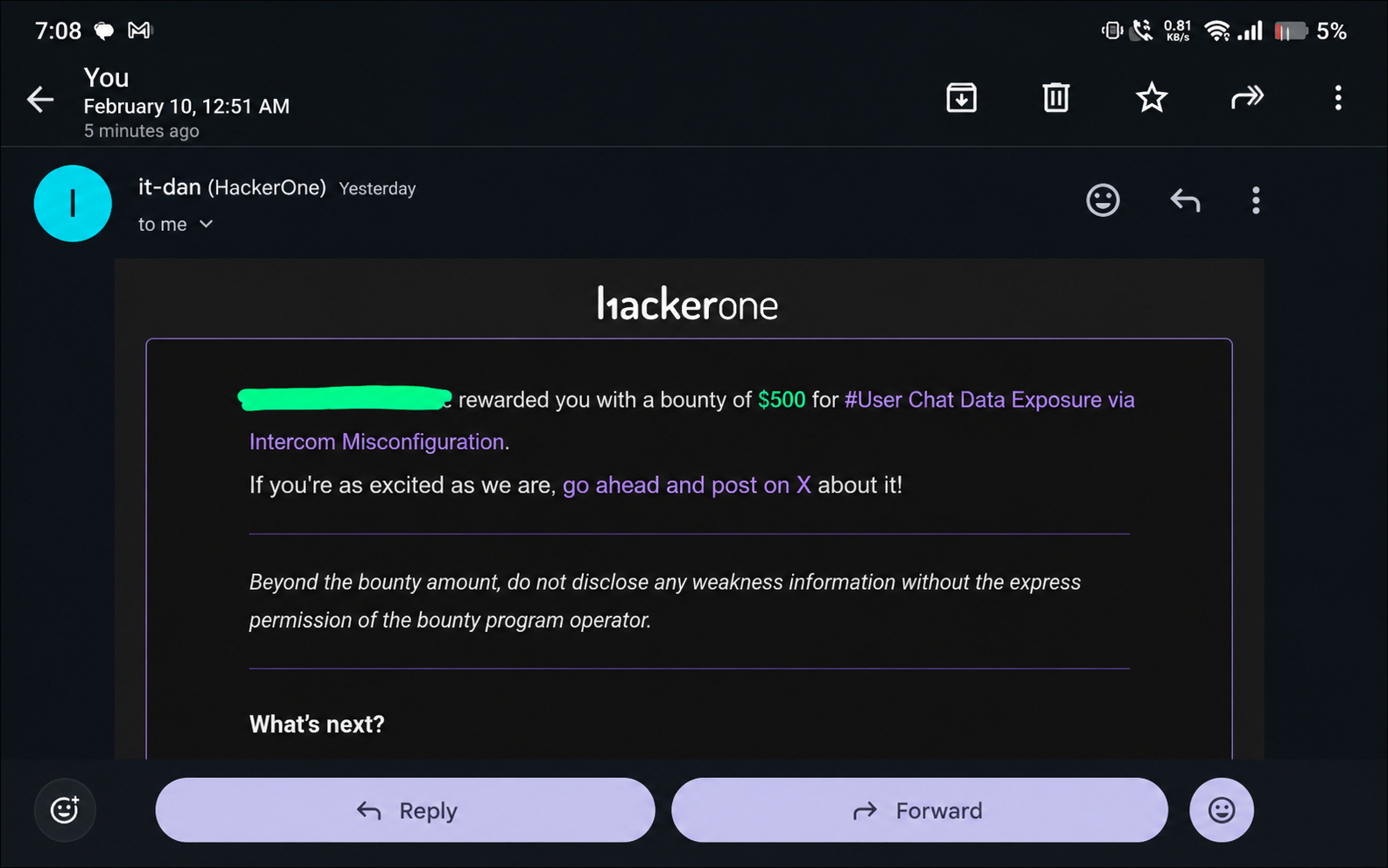Open the User Chat Data Exposure report link
1388x868 pixels.
pyautogui.click(x=691, y=420)
